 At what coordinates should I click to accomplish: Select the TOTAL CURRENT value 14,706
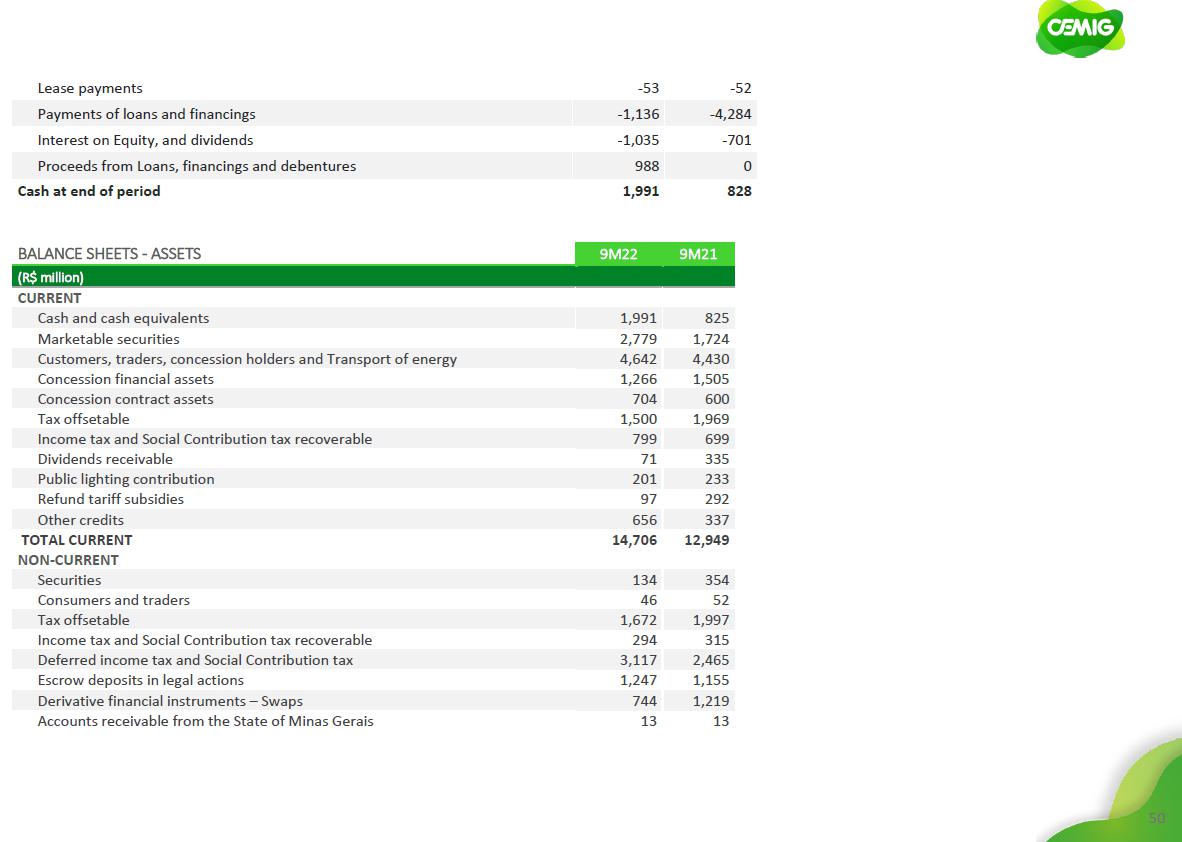634,540
